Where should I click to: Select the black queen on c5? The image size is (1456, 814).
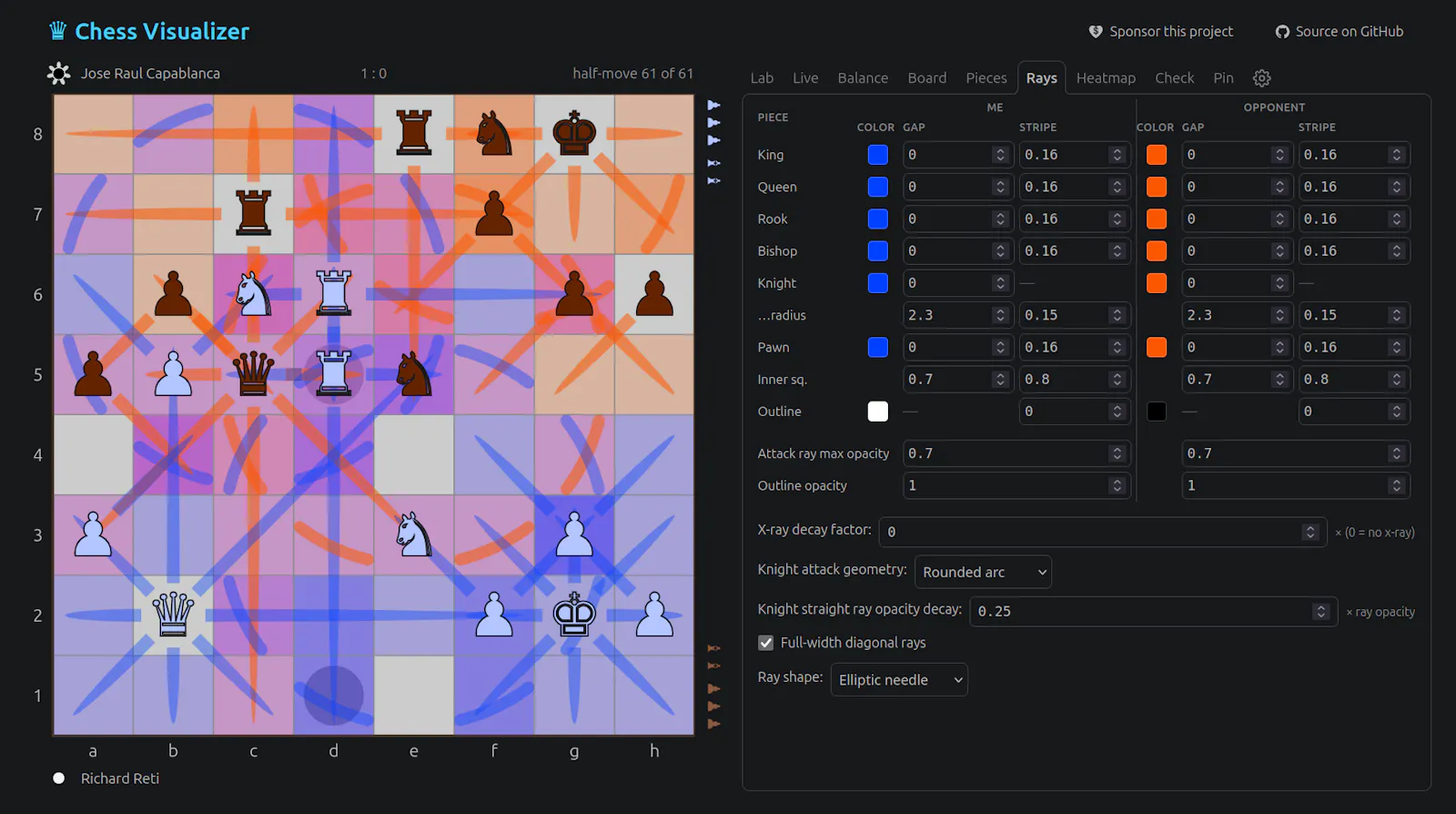[x=254, y=374]
